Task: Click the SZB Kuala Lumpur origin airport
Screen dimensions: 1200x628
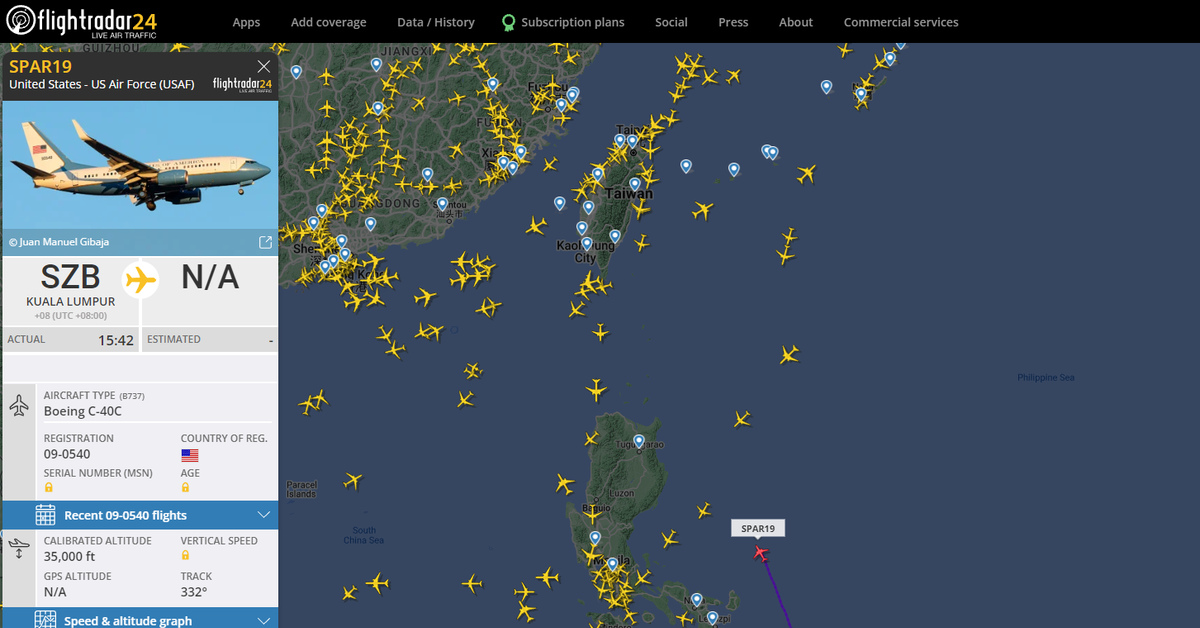Action: click(x=70, y=285)
